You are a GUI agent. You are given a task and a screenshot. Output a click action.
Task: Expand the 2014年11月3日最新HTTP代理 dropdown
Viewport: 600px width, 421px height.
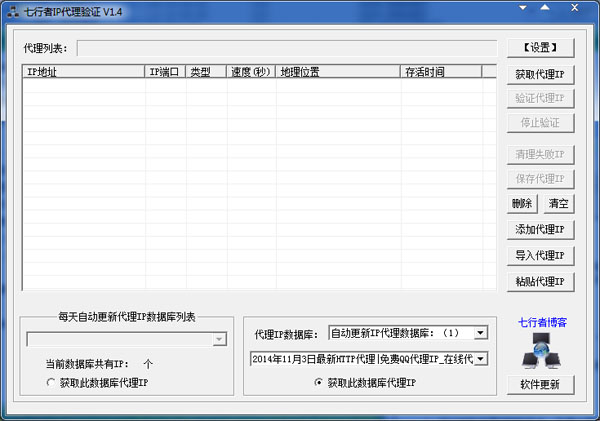(x=481, y=359)
